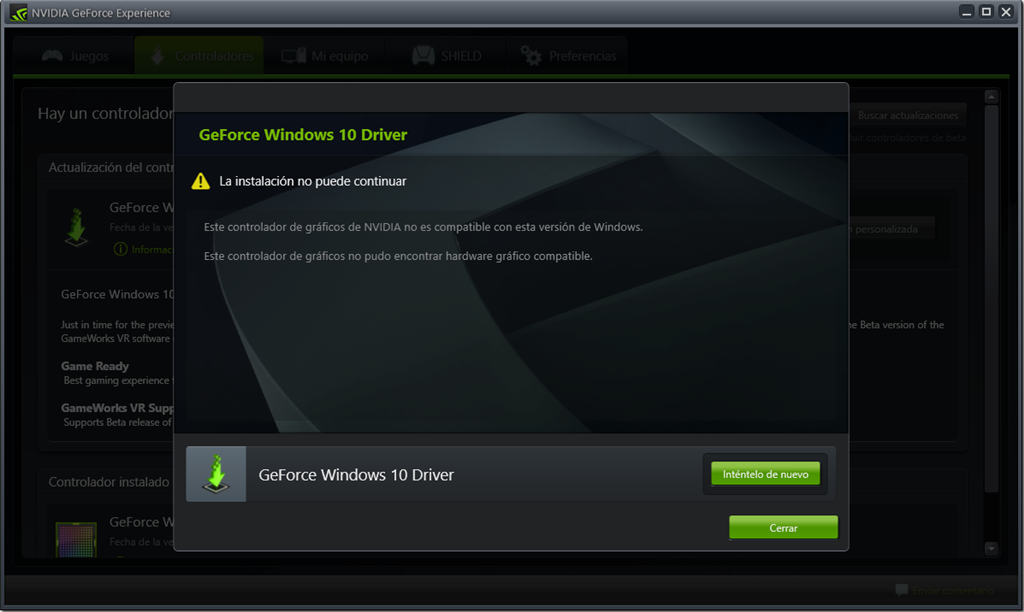Click the 'GeForce Windows 10 Driver' green heading
1024x612 pixels.
[x=303, y=135]
